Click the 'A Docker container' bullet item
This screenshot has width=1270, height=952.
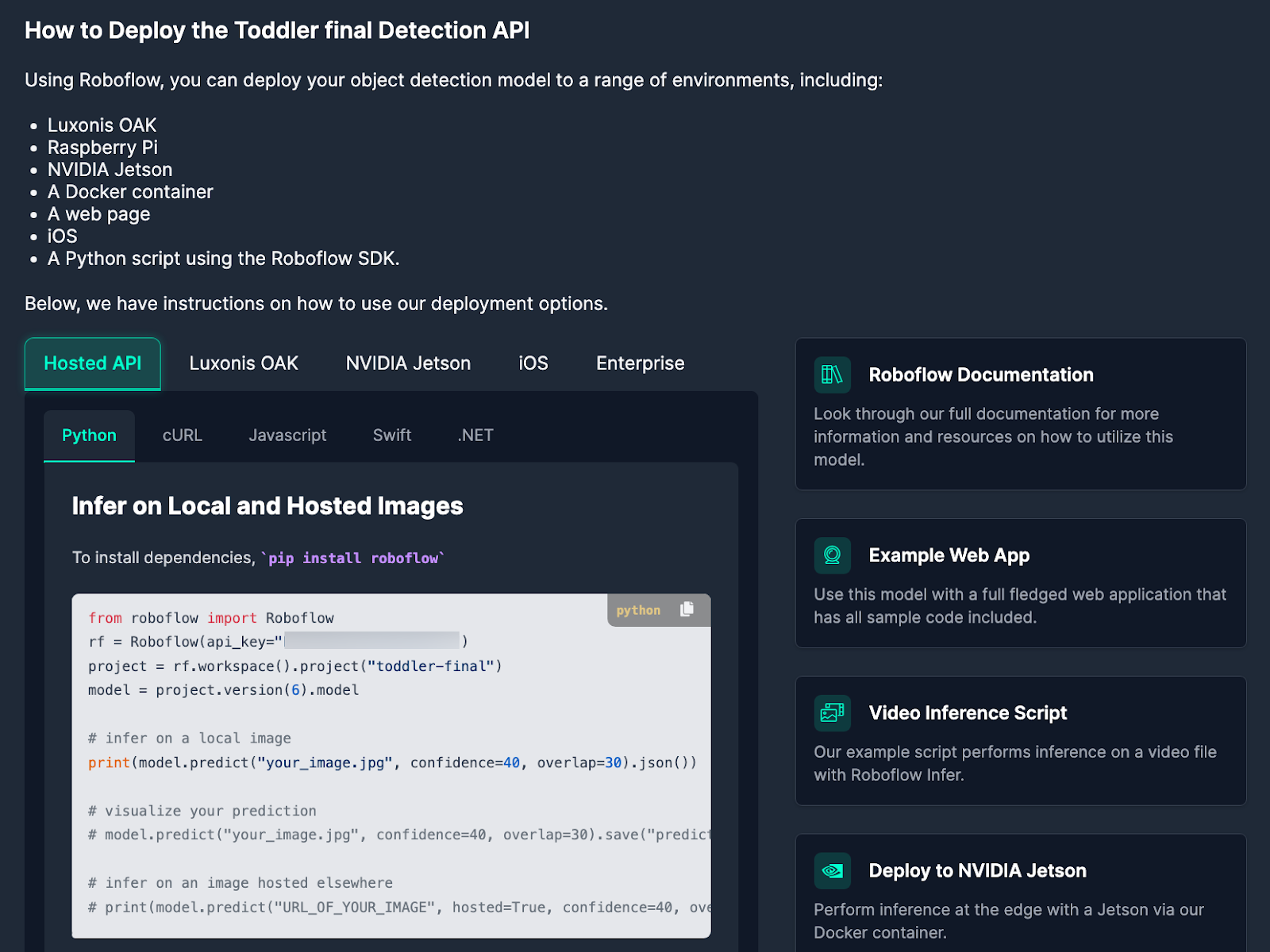[x=130, y=192]
